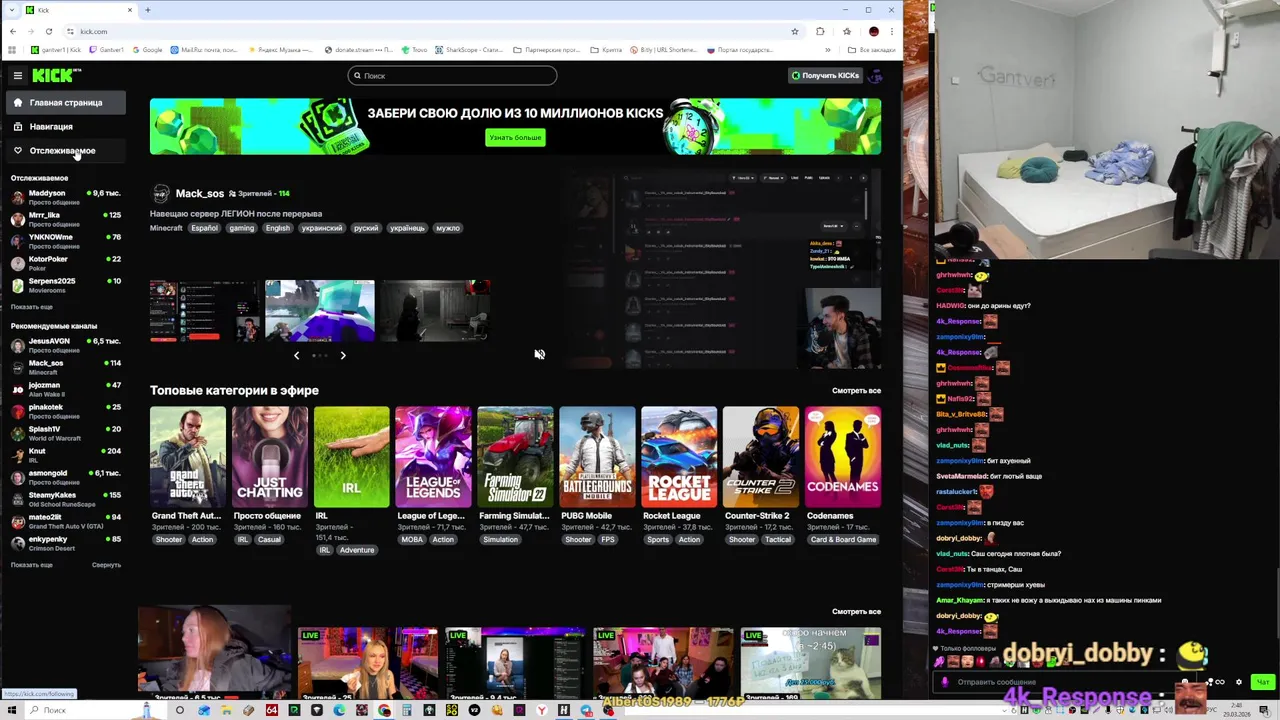Select the украинский tag
The height and width of the screenshot is (720, 1280).
point(322,228)
